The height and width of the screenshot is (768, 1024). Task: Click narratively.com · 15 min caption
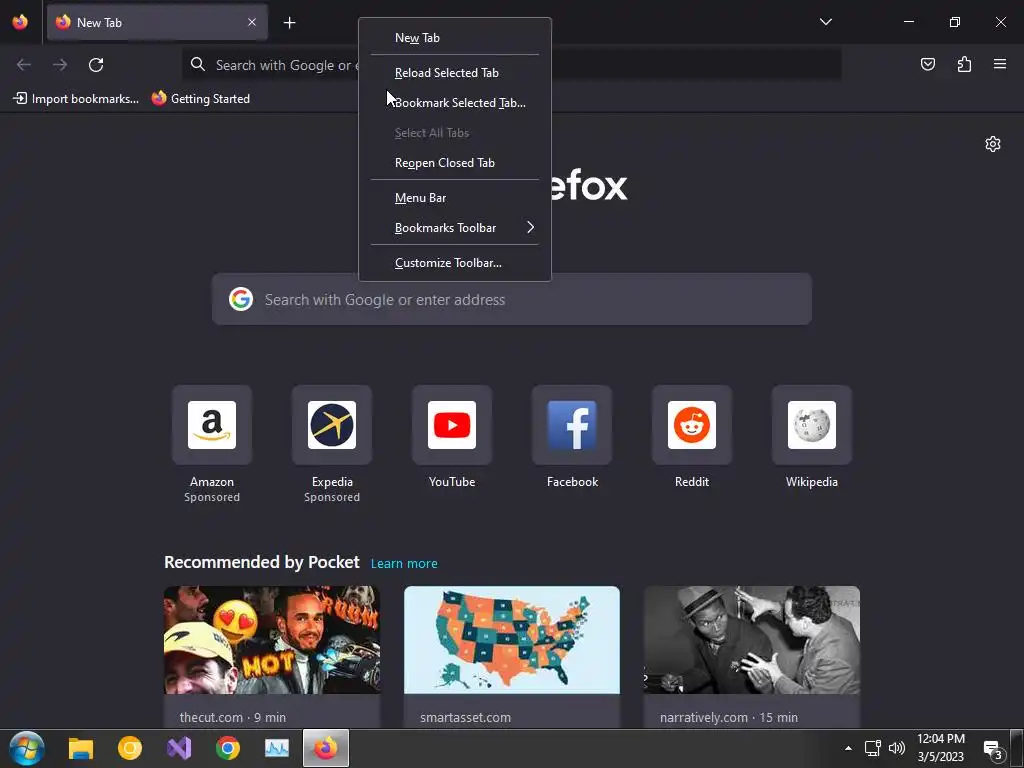pos(729,717)
